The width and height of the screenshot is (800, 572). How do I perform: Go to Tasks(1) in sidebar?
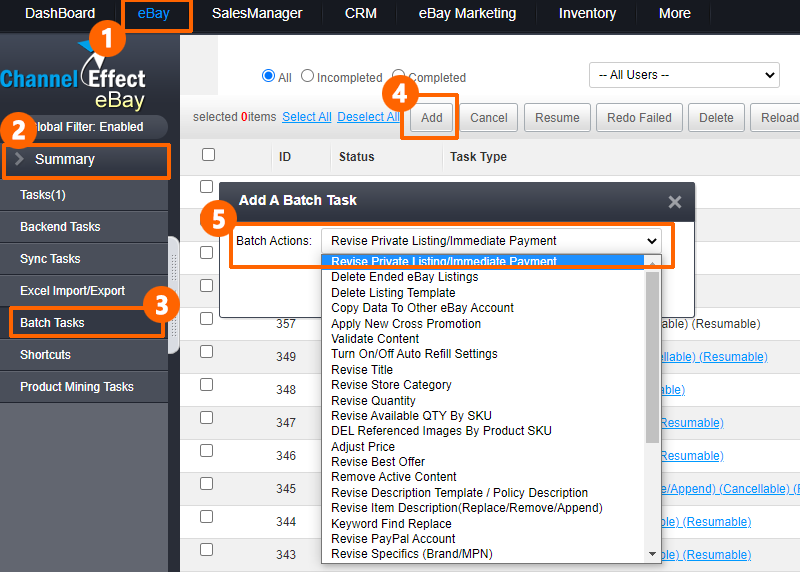[x=84, y=195]
